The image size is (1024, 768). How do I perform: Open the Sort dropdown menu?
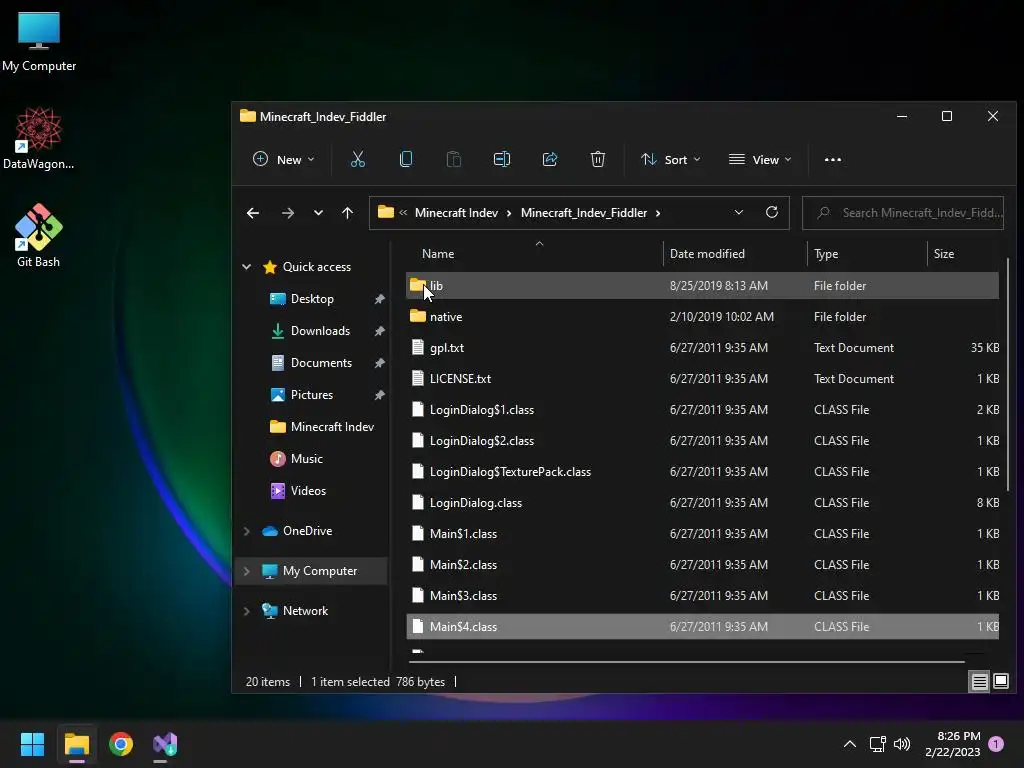pos(671,159)
